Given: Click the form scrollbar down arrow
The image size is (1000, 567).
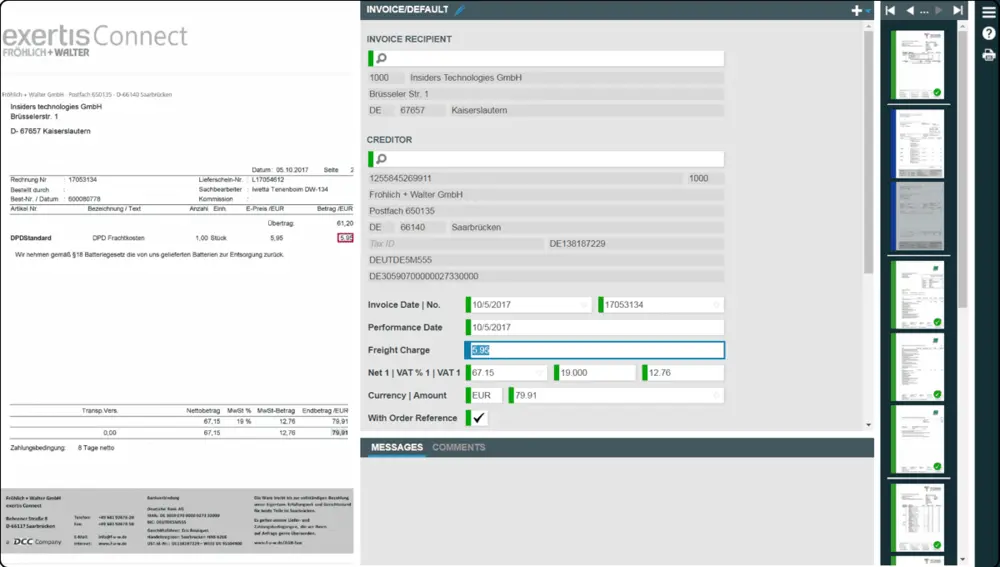Looking at the screenshot, I should (868, 425).
